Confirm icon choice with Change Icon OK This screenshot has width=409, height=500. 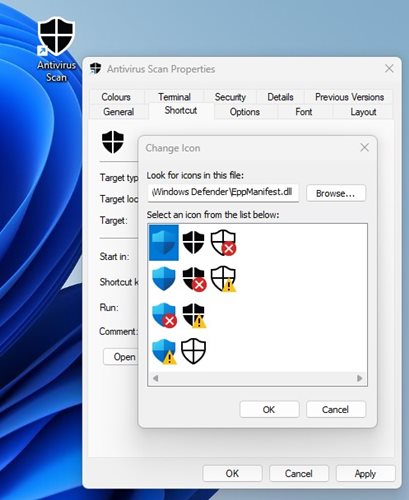point(269,409)
